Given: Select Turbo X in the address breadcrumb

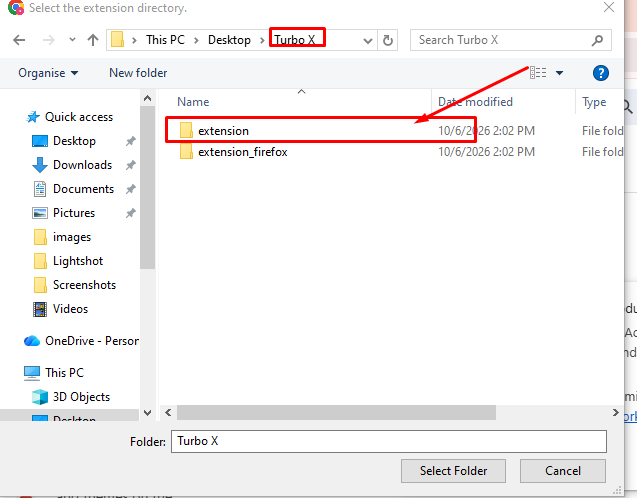Looking at the screenshot, I should (295, 40).
